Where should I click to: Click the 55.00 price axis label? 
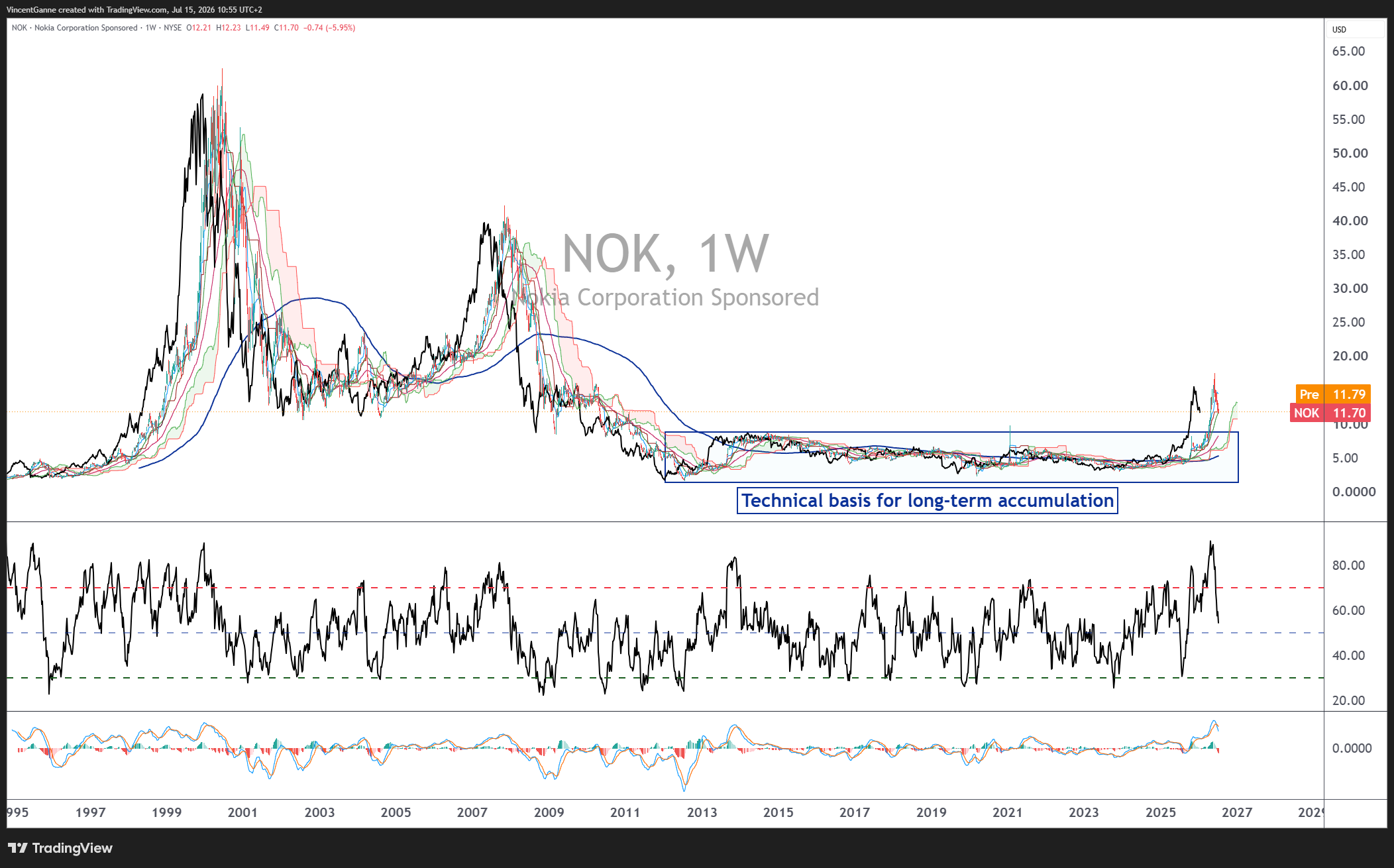[x=1349, y=119]
